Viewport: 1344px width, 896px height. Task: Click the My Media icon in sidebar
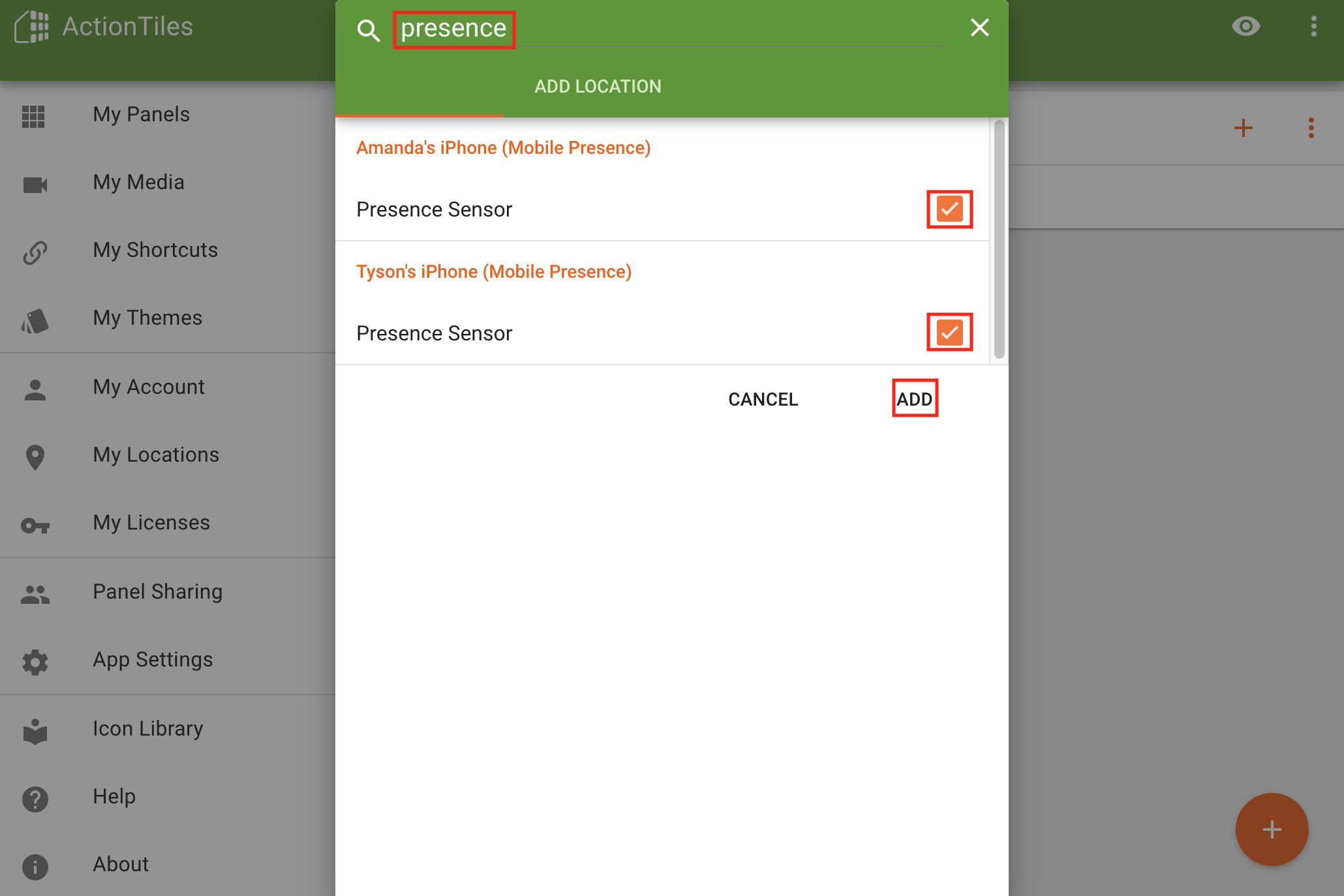pos(34,182)
